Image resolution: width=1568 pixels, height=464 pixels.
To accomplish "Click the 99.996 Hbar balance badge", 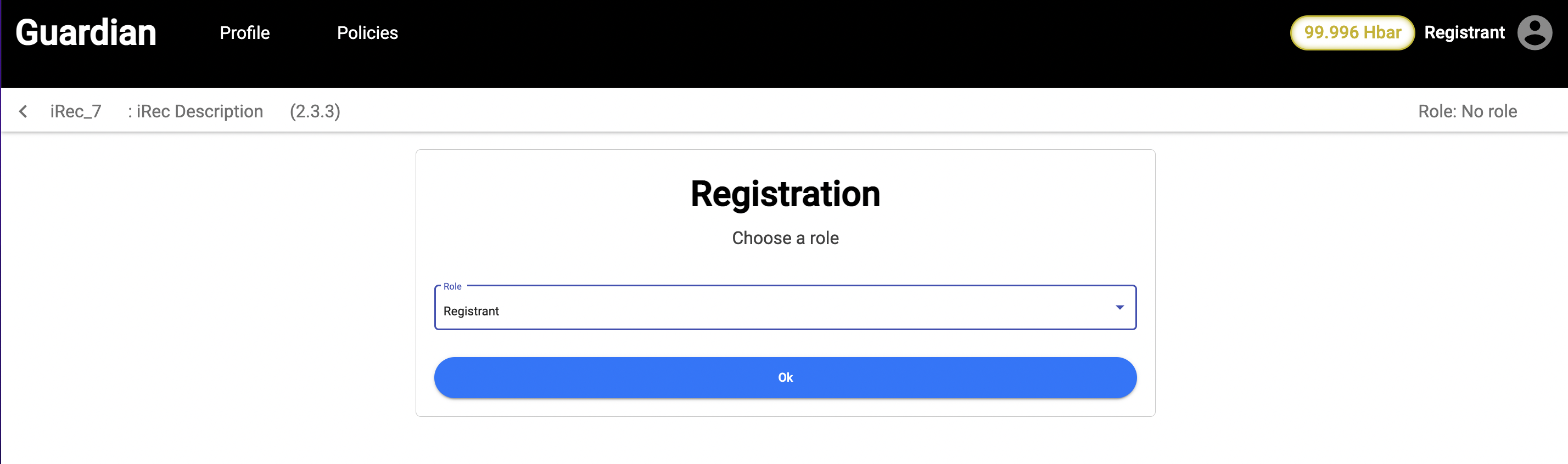I will (1352, 33).
